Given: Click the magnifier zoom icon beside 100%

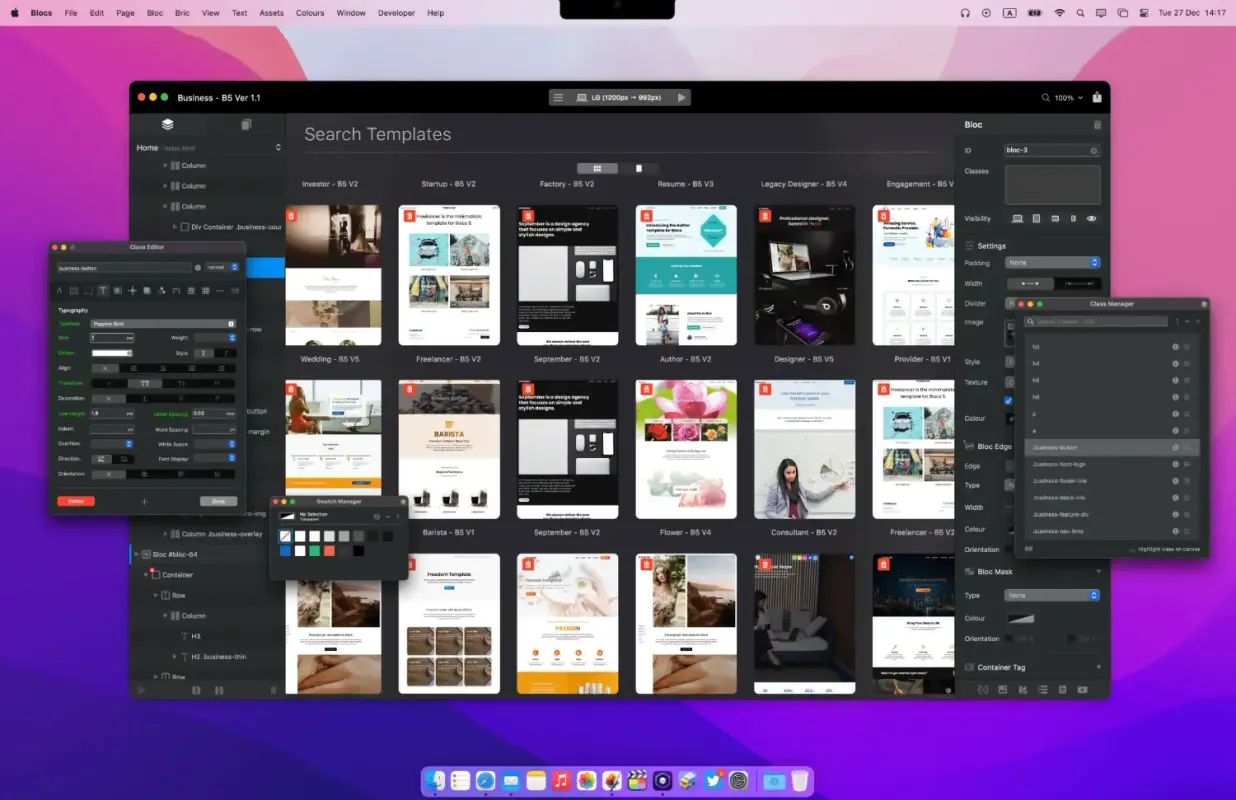Looking at the screenshot, I should coord(1046,98).
